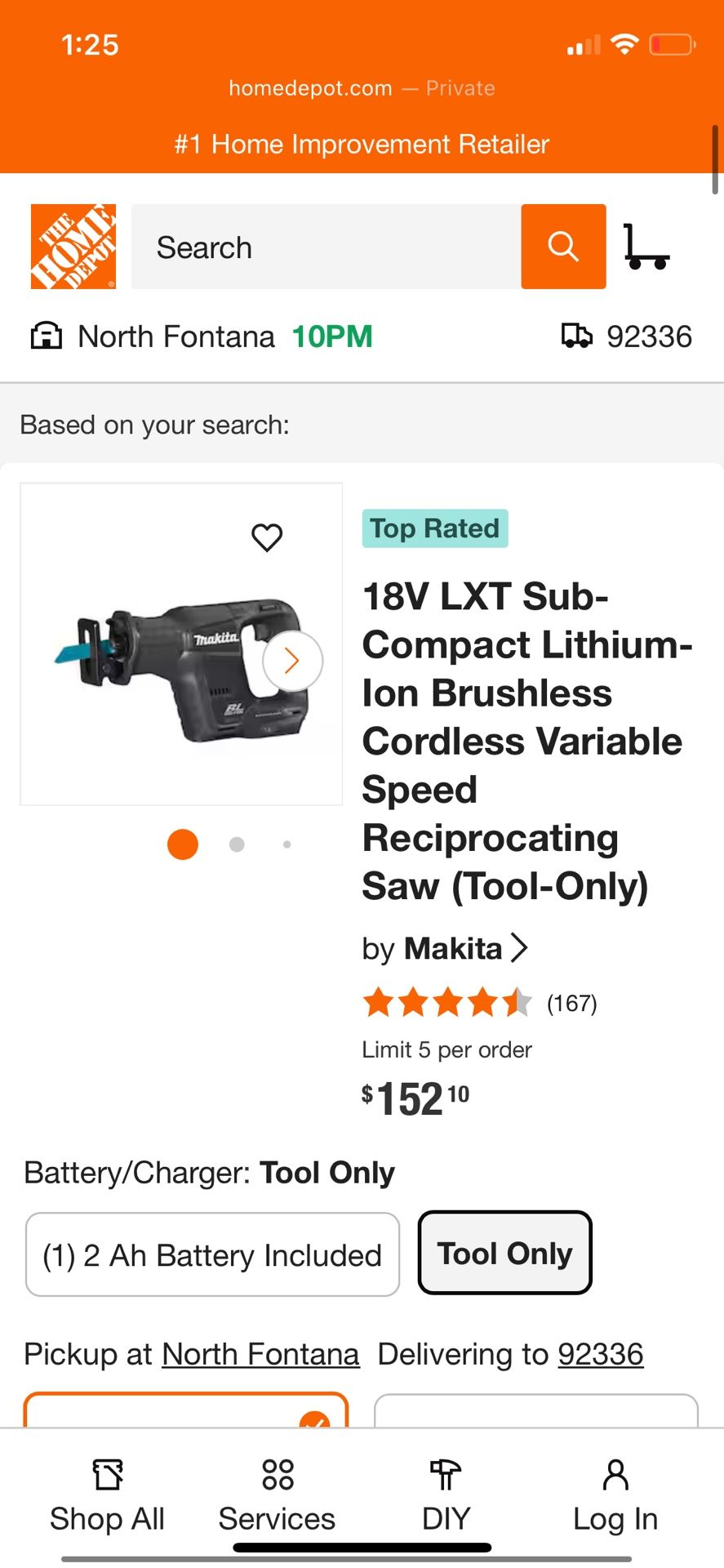Tap the orange search magnifier icon
Image resolution: width=724 pixels, height=1568 pixels.
pos(563,247)
